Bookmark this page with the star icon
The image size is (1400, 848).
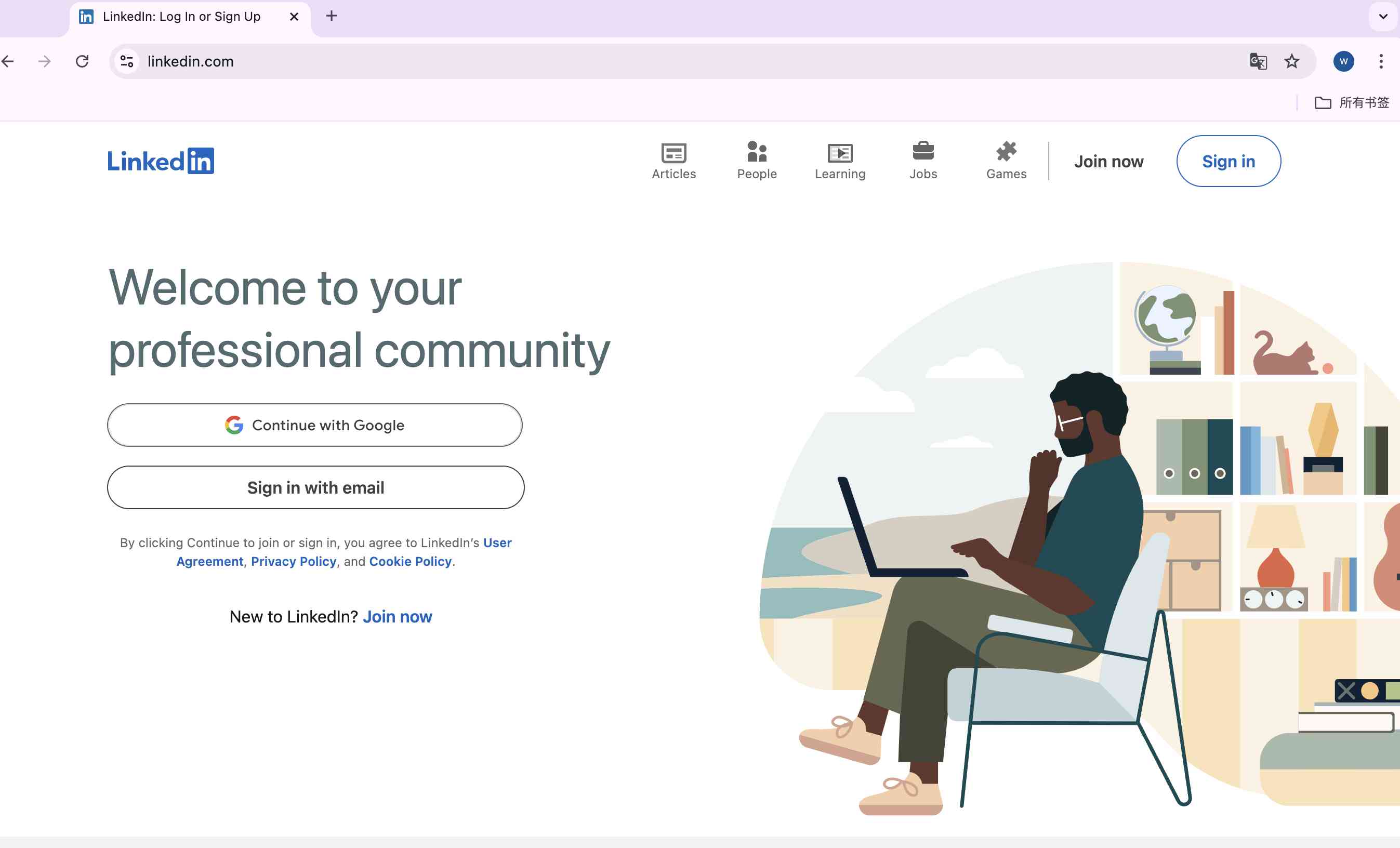pyautogui.click(x=1291, y=61)
